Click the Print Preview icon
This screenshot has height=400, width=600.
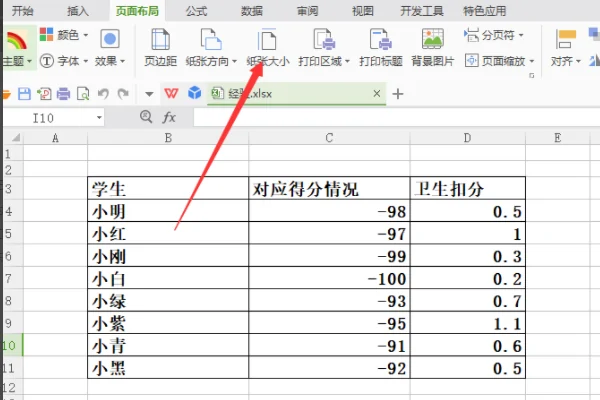tap(83, 94)
